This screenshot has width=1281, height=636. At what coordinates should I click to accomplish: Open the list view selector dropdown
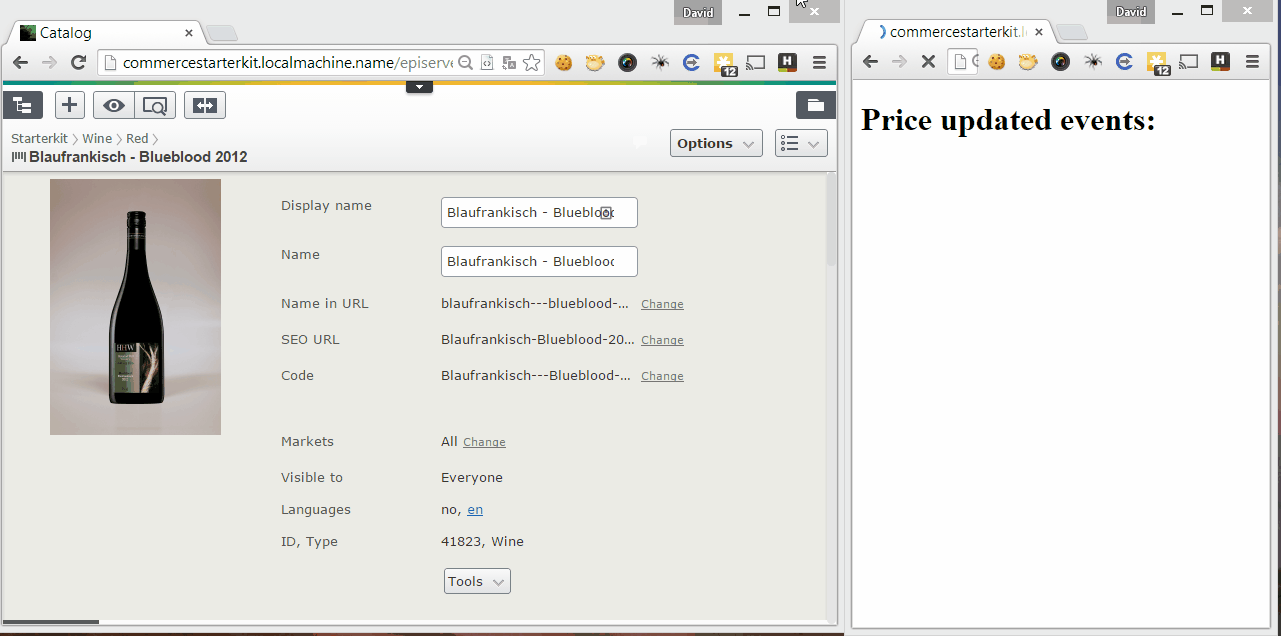click(800, 143)
